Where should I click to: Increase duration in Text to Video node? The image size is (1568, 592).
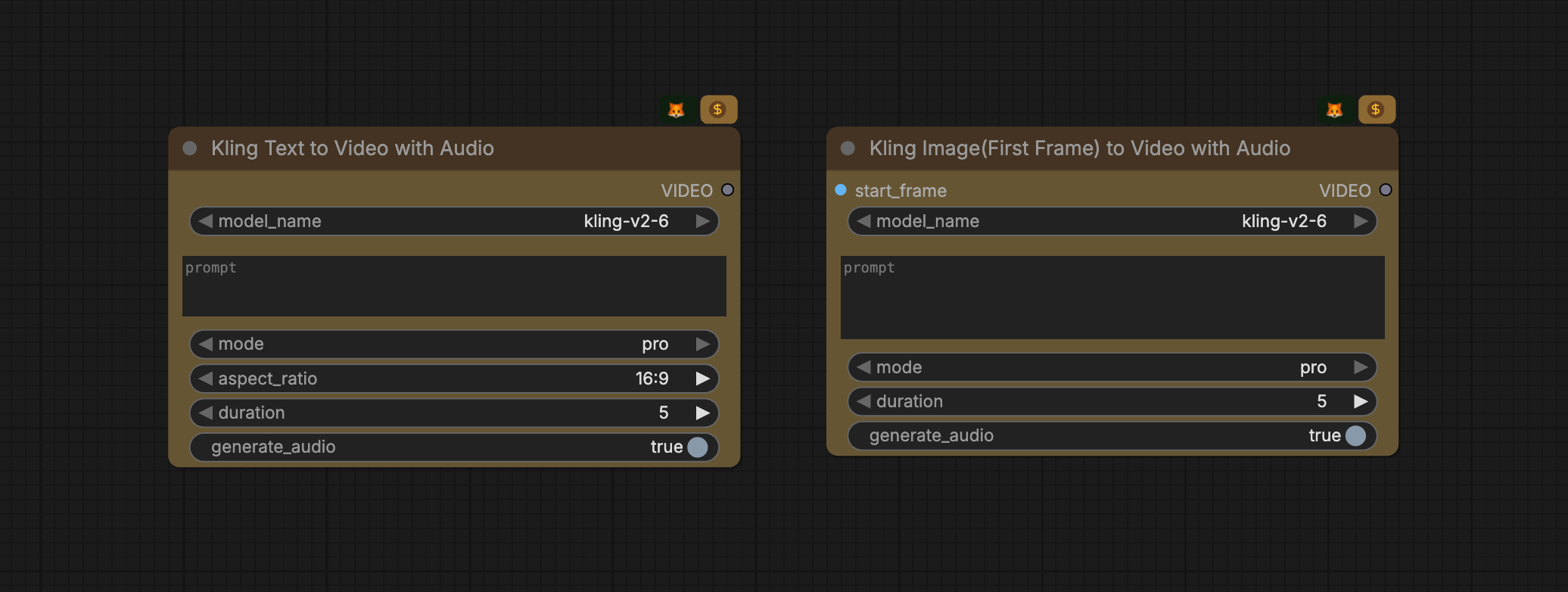point(703,413)
